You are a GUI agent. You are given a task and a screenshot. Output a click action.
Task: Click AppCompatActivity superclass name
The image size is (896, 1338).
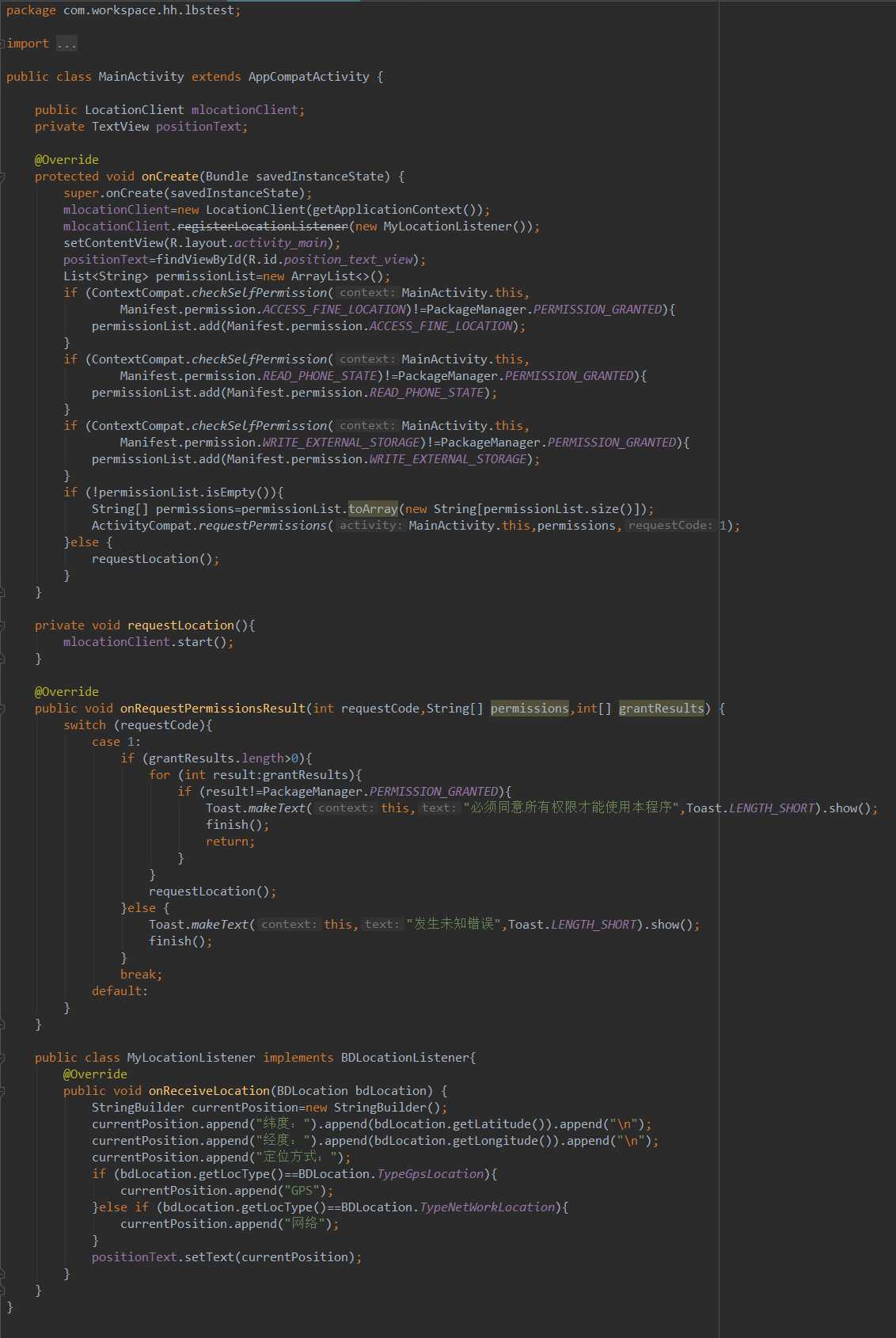tap(309, 77)
